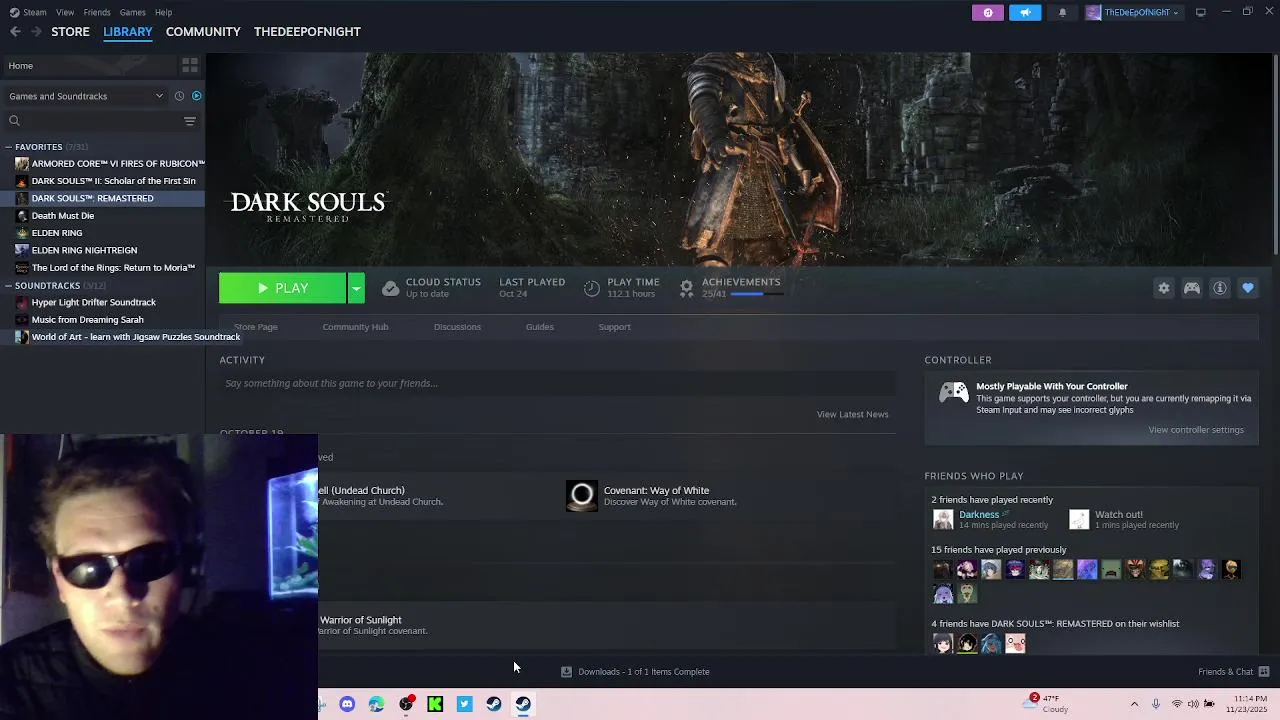Click View Latest News
This screenshot has width=1280, height=720.
(852, 414)
